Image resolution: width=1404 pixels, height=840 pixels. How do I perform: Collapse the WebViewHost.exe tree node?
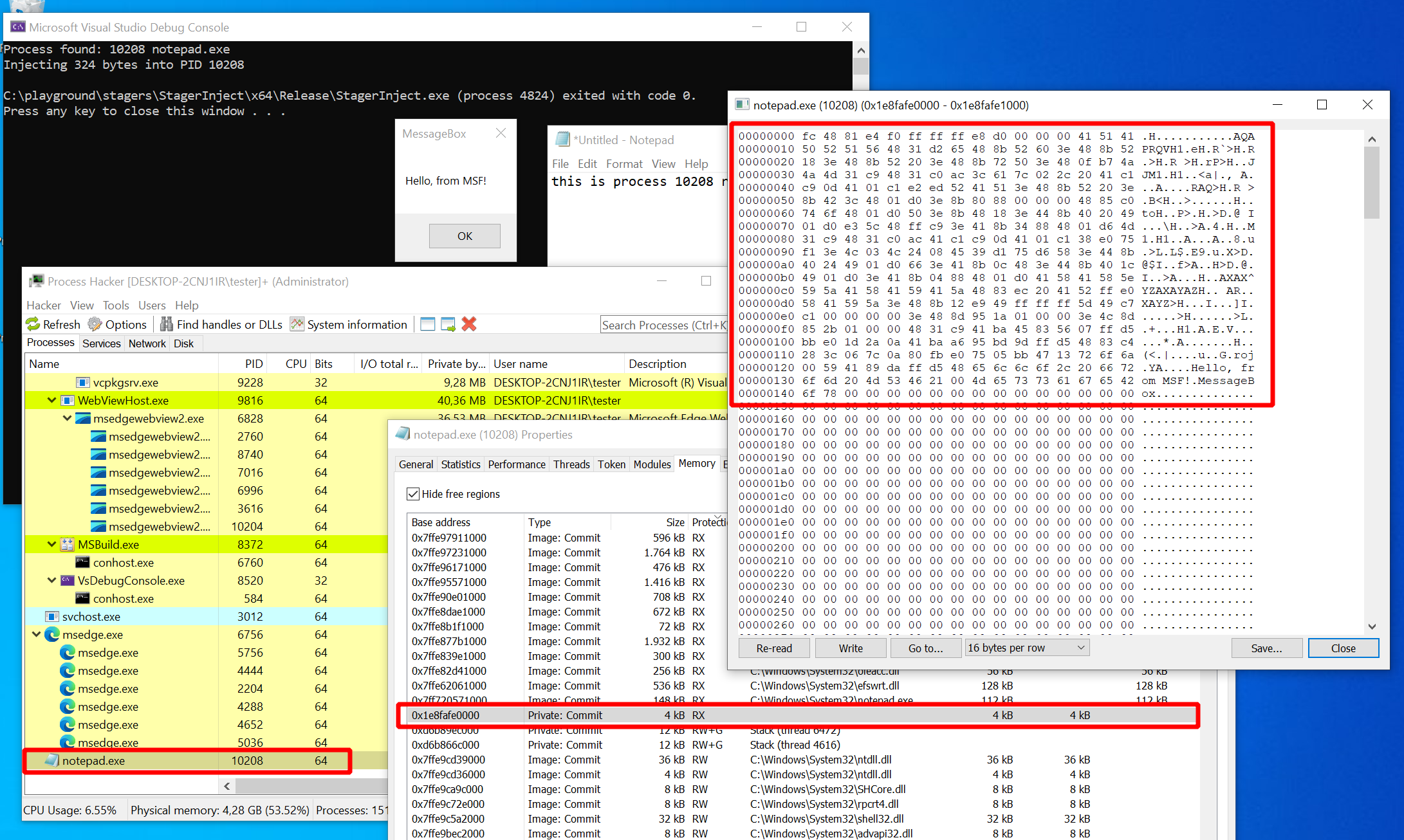(51, 400)
